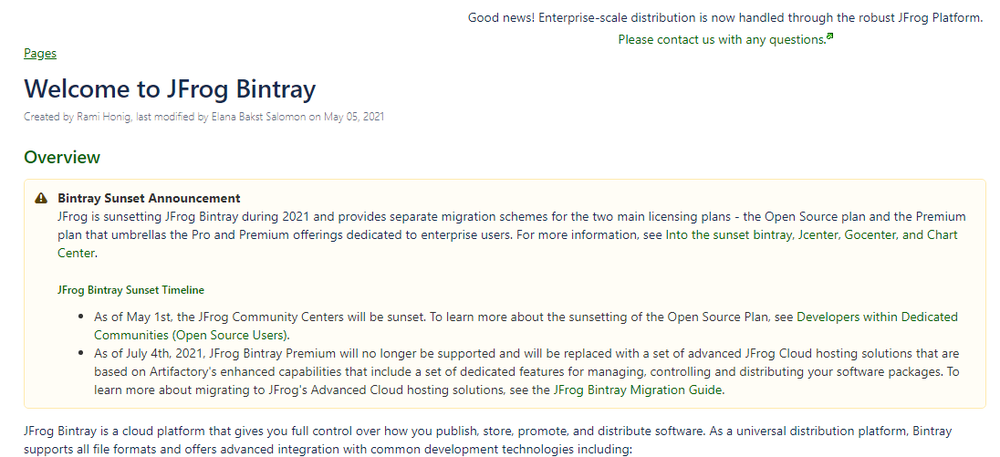This screenshot has width=1000, height=457.
Task: Click the 'JFrog Bintray Sunset Timeline' heading link
Action: (131, 290)
